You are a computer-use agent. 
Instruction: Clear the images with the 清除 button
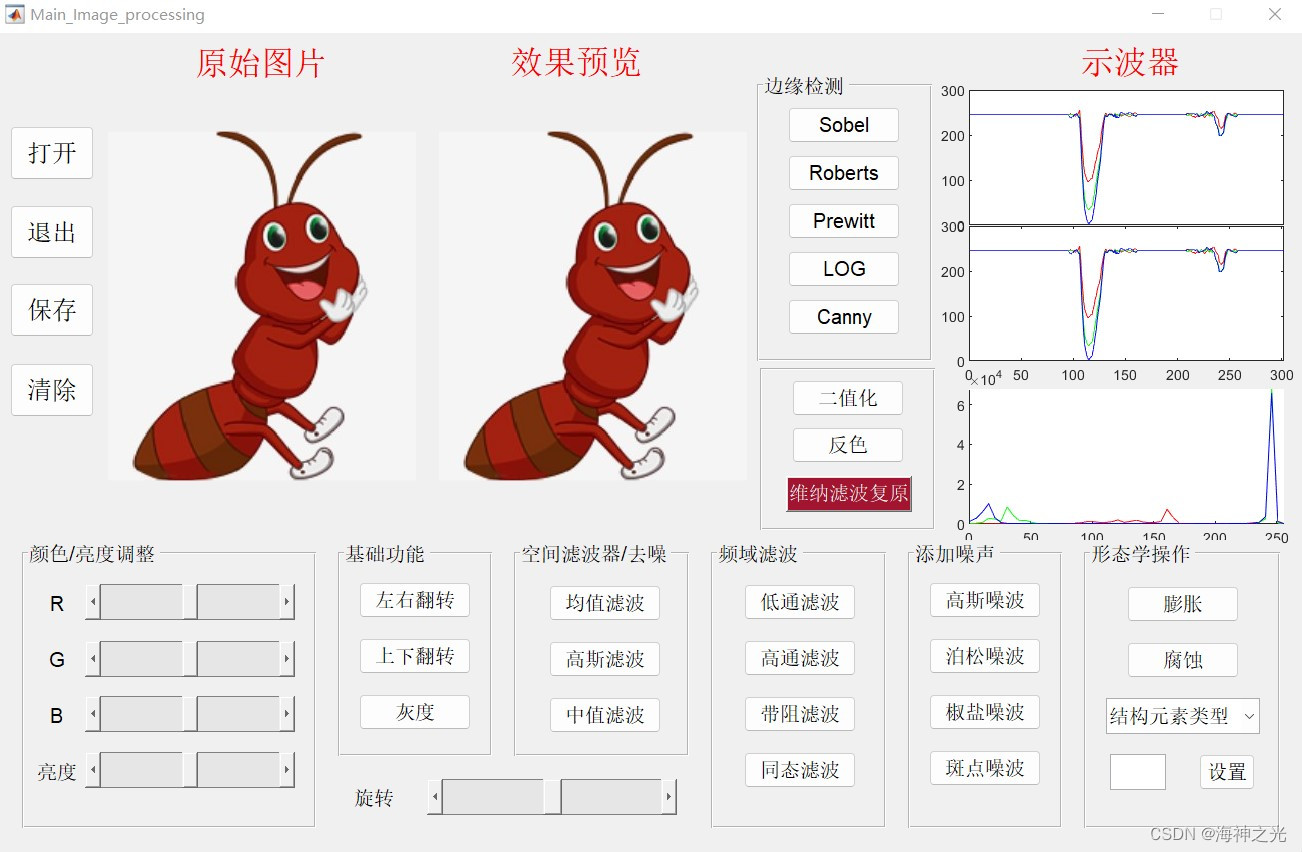[x=52, y=390]
